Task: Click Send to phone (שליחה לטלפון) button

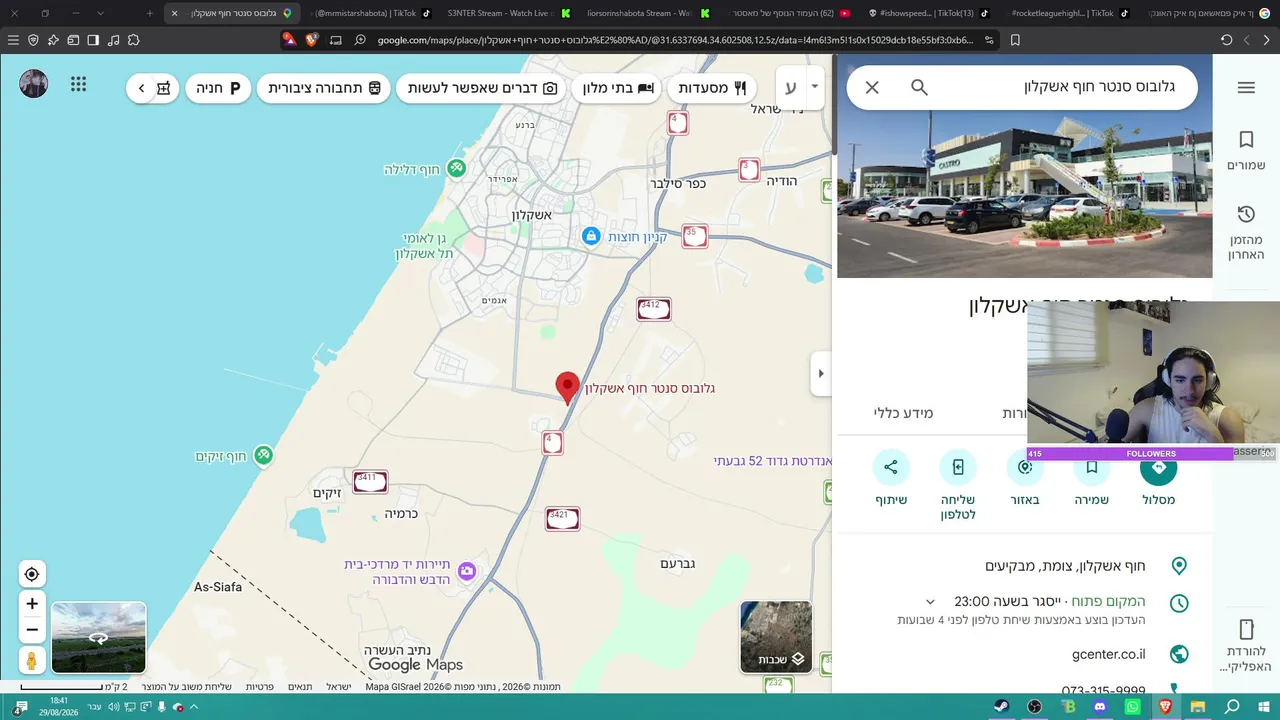Action: (958, 485)
